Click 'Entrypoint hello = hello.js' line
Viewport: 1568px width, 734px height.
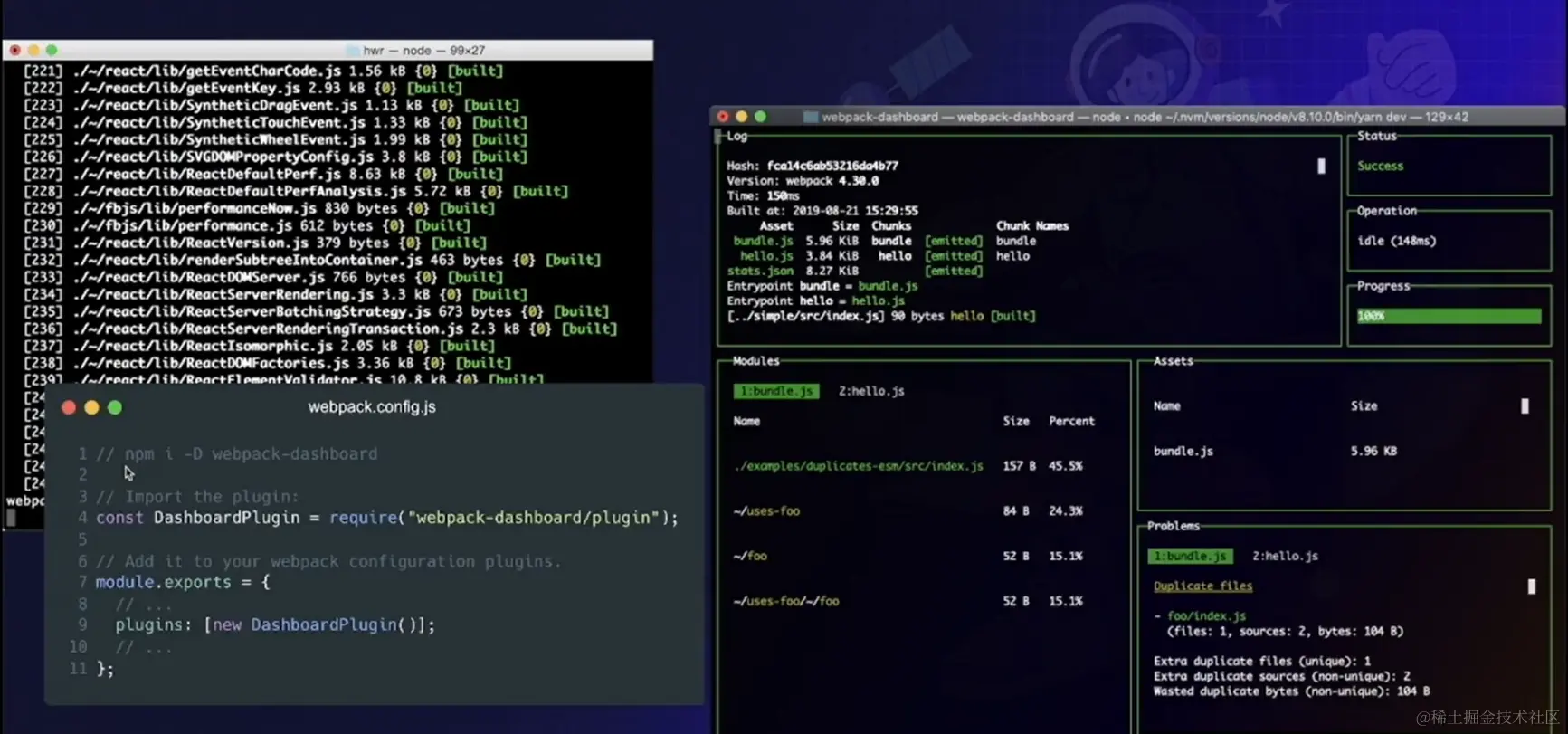point(815,300)
